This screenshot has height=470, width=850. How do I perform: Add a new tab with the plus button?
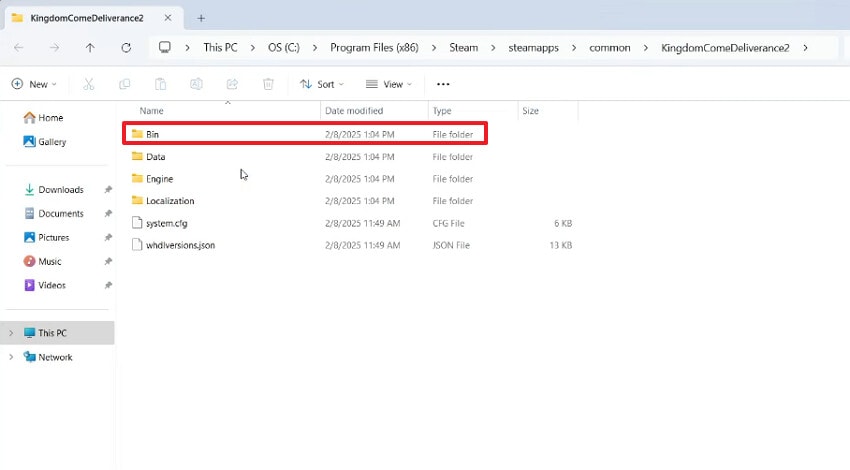click(201, 18)
